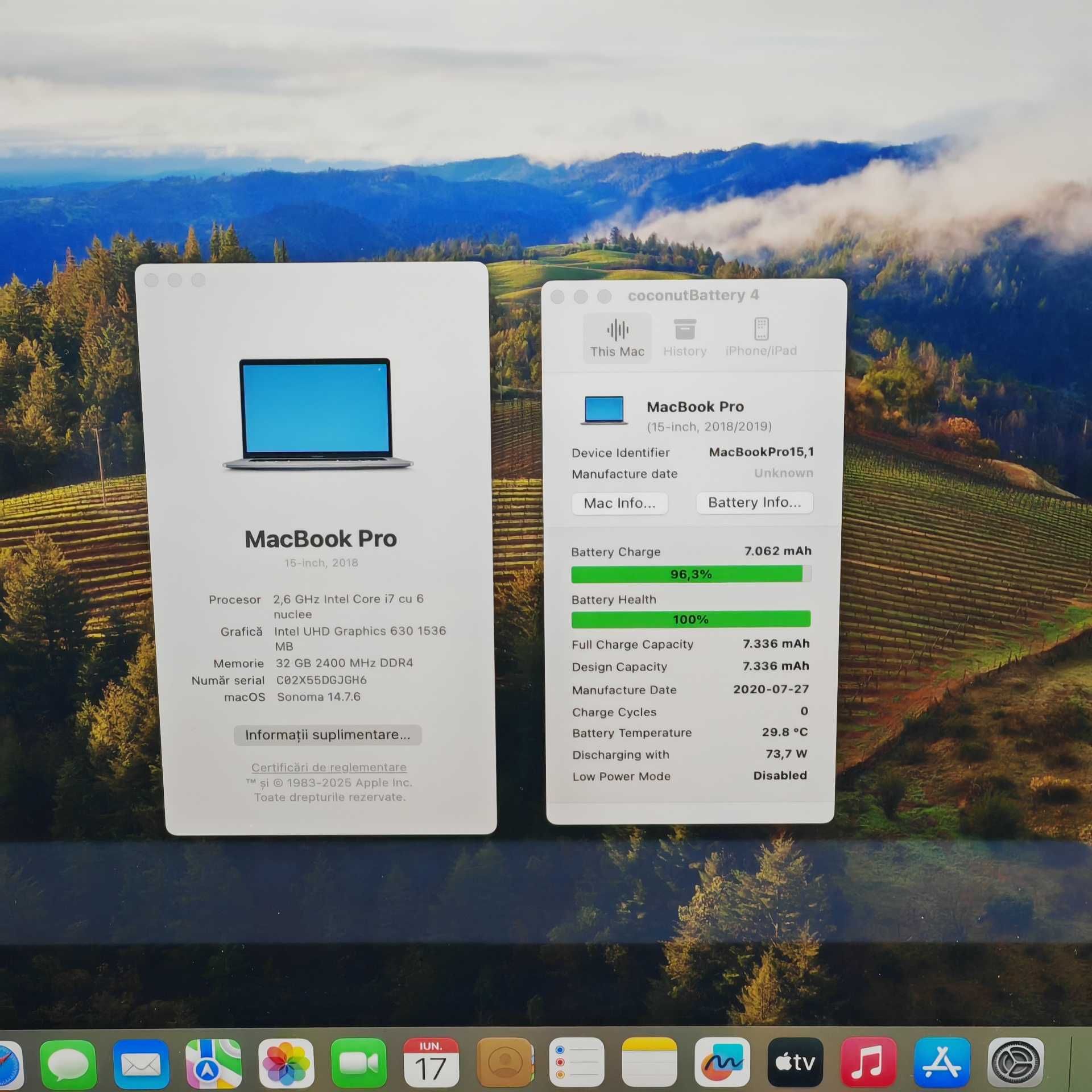Switch to the iPhone/iPad tab
Viewport: 1092px width, 1092px height.
pos(761,338)
